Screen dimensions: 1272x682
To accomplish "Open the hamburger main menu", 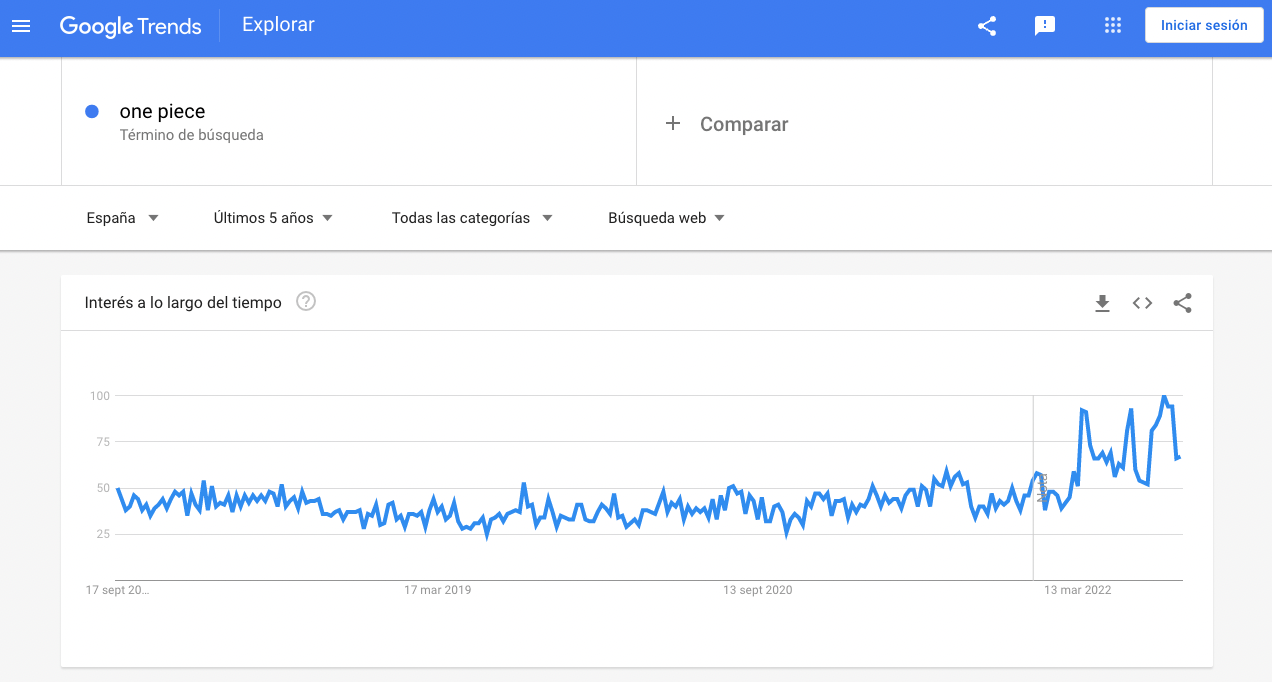I will tap(21, 26).
